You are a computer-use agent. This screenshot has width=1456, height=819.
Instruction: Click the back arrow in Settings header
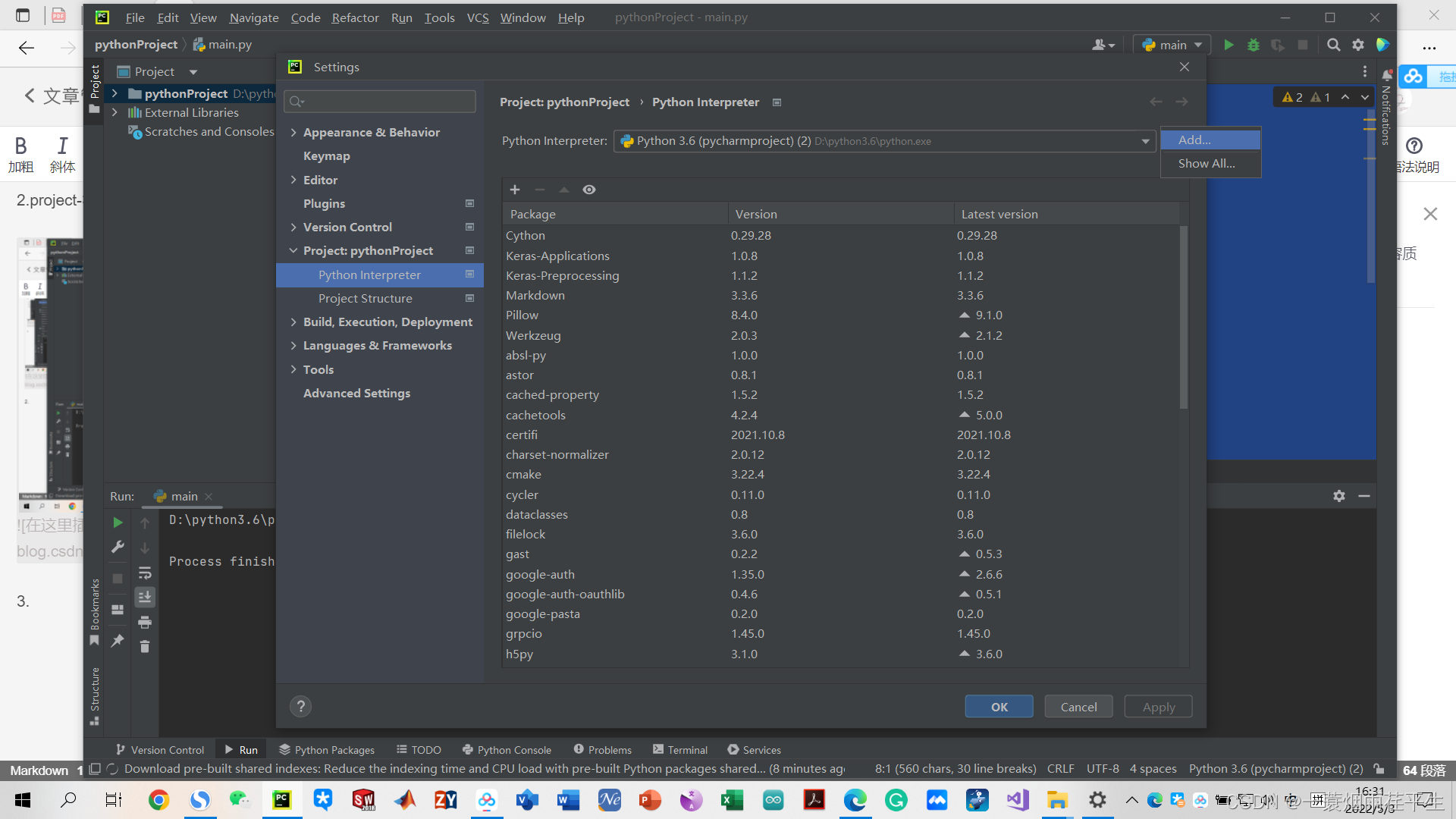pos(1156,102)
